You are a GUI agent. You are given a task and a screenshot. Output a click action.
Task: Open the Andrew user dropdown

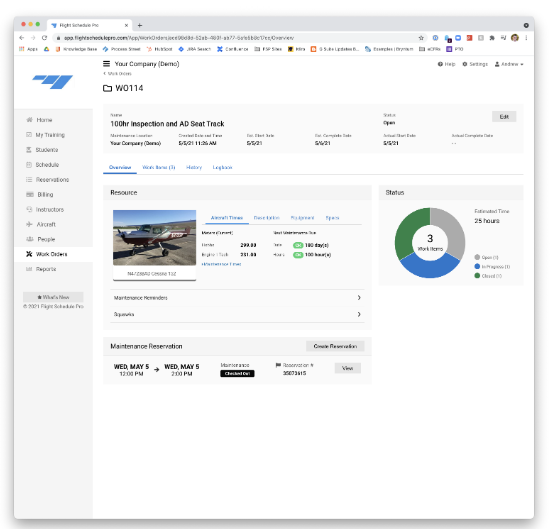tap(509, 64)
